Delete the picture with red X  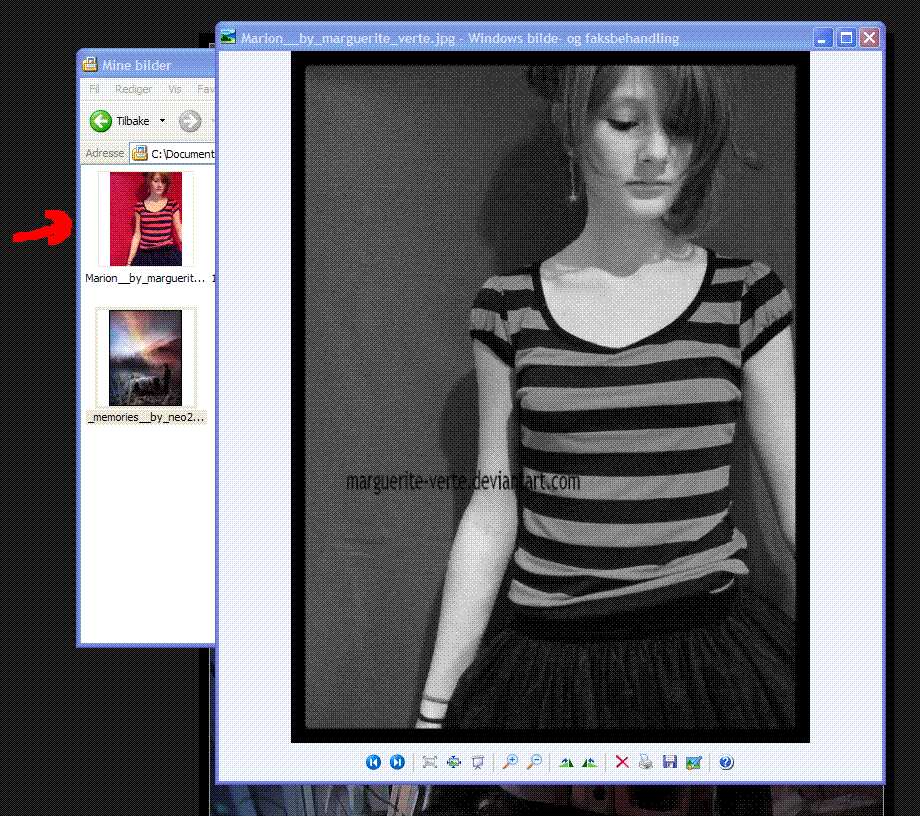622,762
